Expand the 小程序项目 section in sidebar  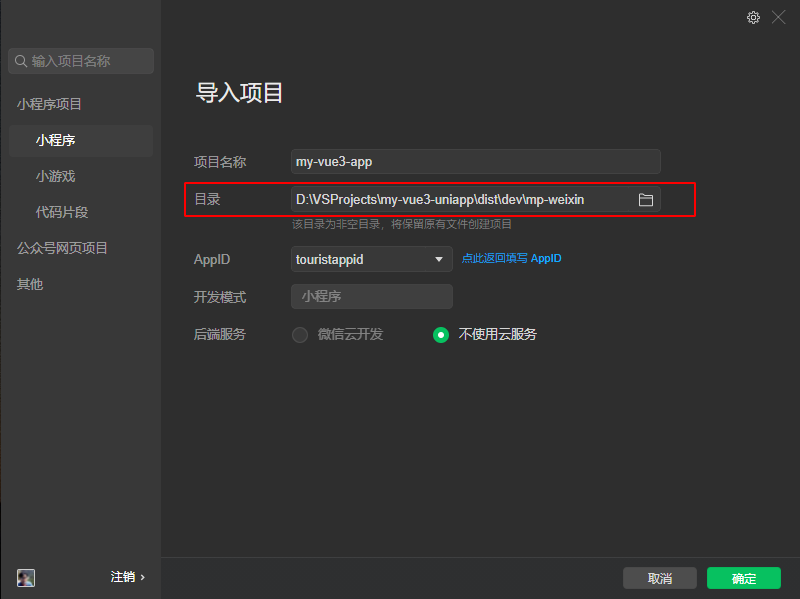pyautogui.click(x=52, y=103)
